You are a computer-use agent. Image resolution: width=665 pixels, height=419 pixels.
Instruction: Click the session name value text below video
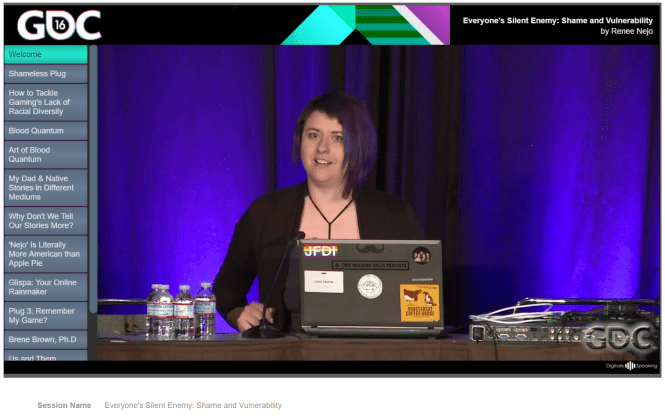coord(193,405)
